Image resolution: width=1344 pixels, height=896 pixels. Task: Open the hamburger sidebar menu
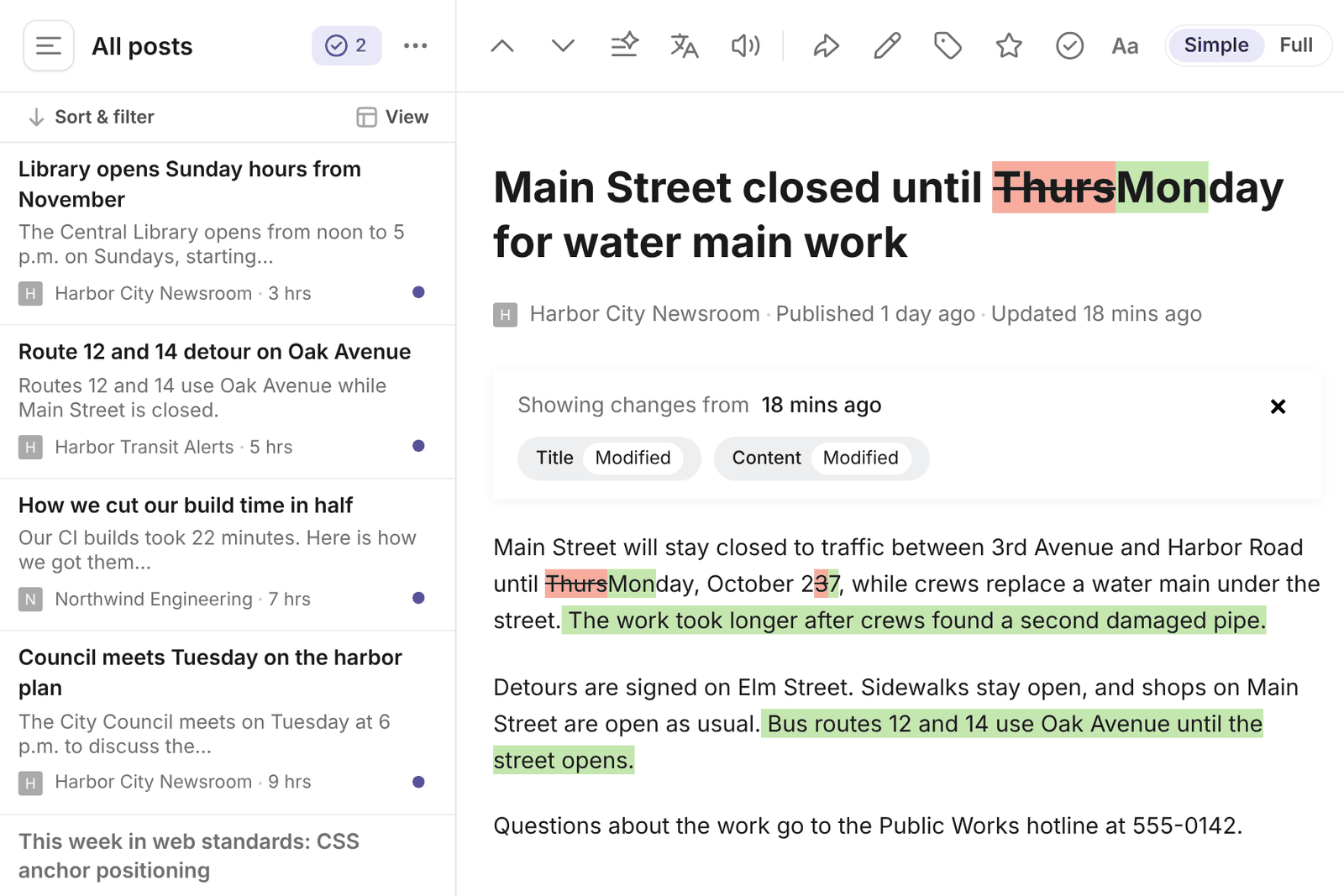(x=49, y=45)
